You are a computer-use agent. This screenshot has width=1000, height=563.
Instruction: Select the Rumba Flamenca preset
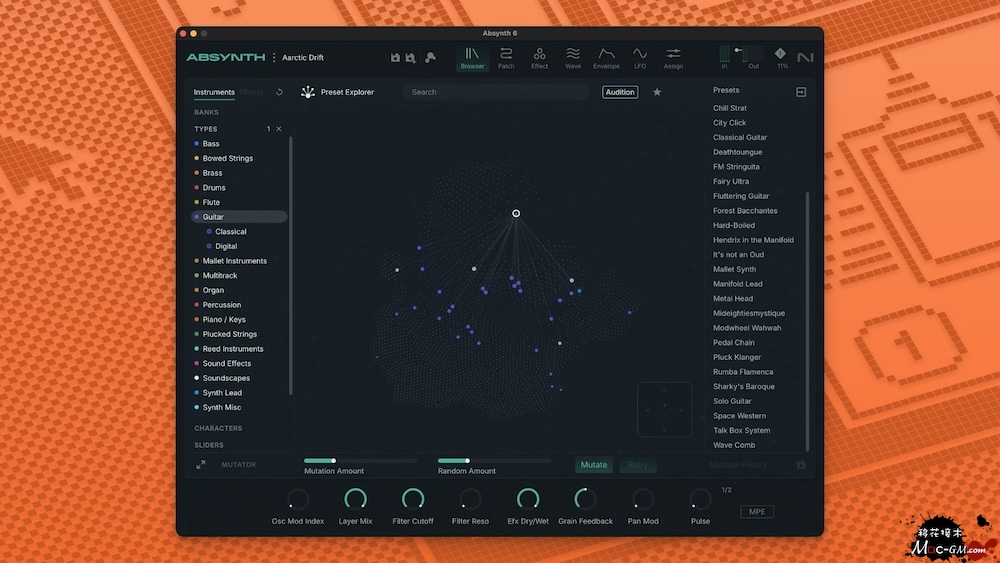(742, 372)
